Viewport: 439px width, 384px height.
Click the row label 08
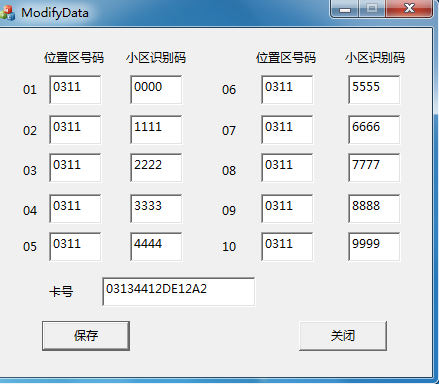point(229,171)
